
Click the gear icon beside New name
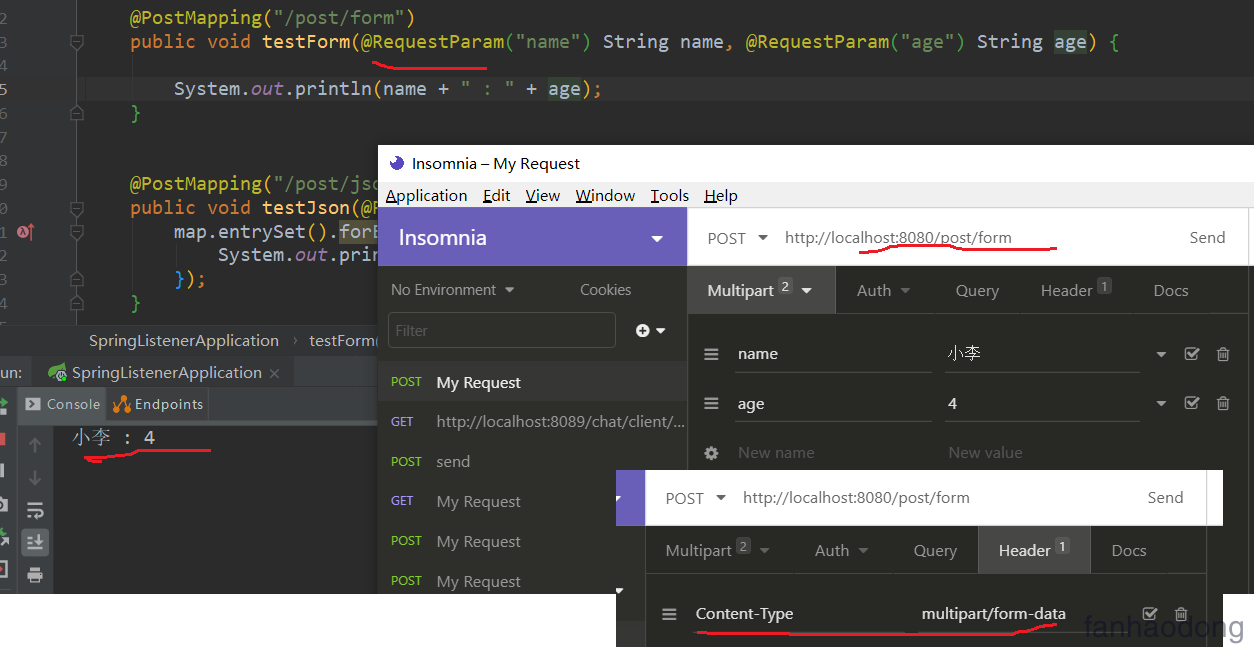click(711, 453)
